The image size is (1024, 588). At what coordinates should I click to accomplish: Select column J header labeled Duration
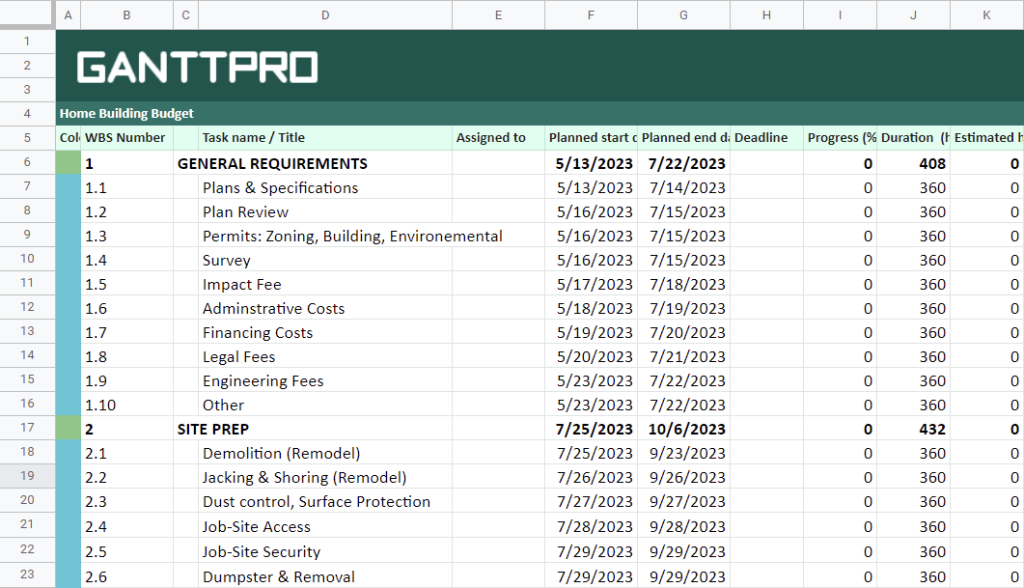913,14
